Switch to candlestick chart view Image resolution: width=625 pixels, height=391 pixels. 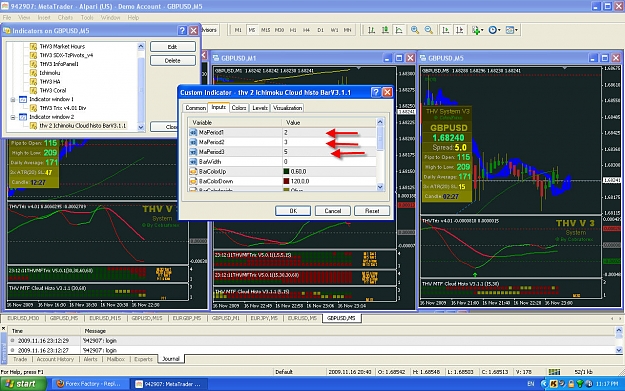[385, 30]
